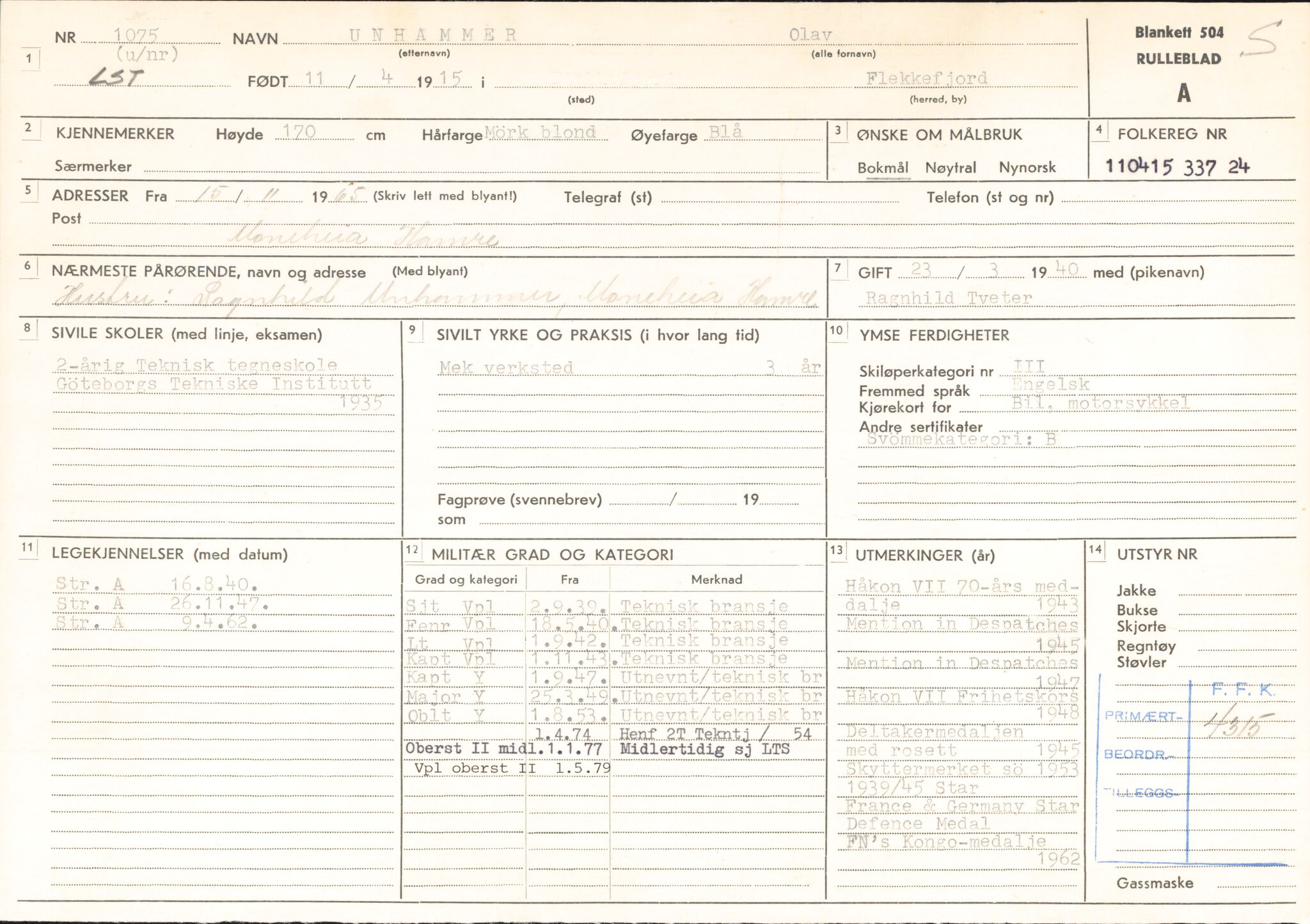
Task: Select the PRIMÆRT stamp label
Action: tap(1143, 717)
